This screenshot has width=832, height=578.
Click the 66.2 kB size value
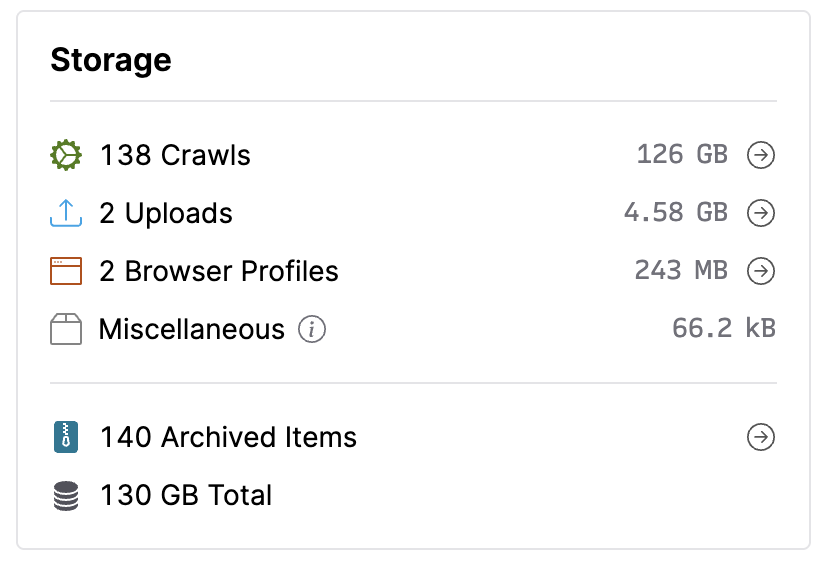tap(724, 329)
